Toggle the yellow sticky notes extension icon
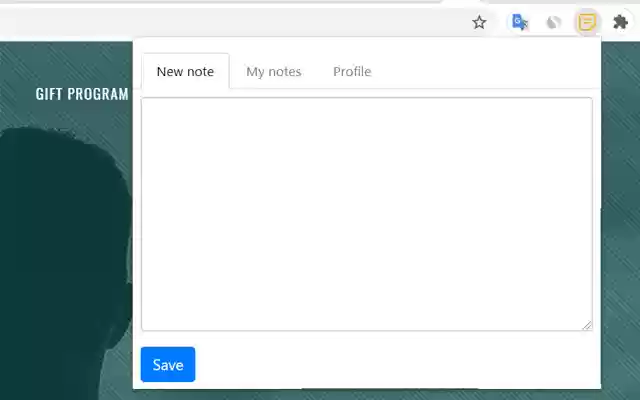640x400 pixels. pyautogui.click(x=587, y=22)
